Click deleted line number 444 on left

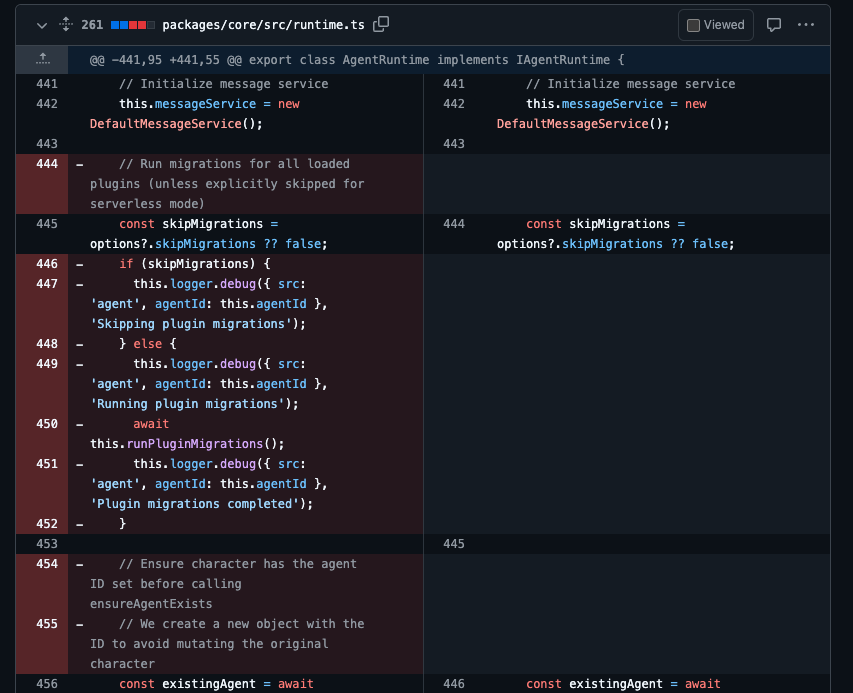click(x=46, y=164)
